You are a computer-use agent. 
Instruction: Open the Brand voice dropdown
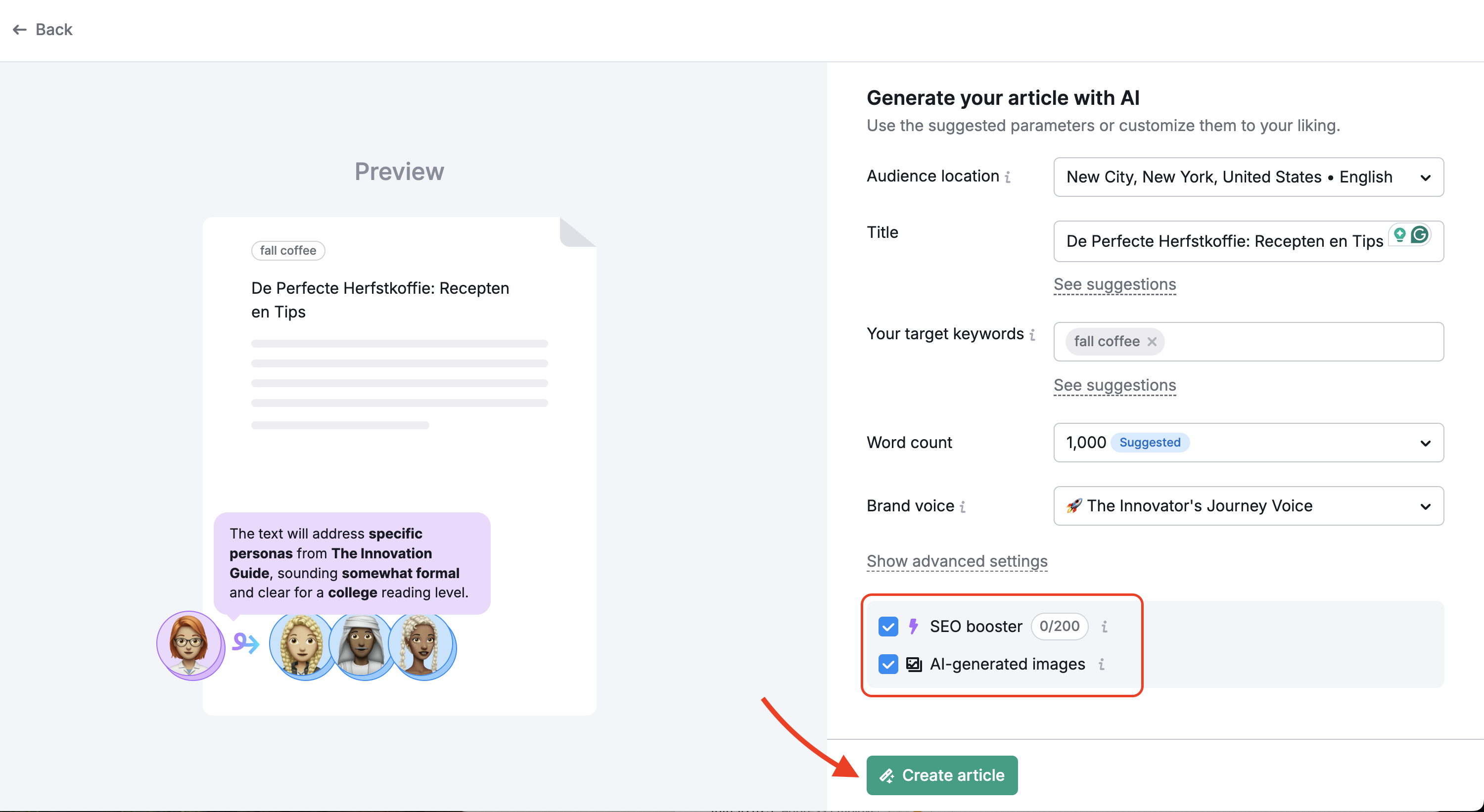point(1249,506)
